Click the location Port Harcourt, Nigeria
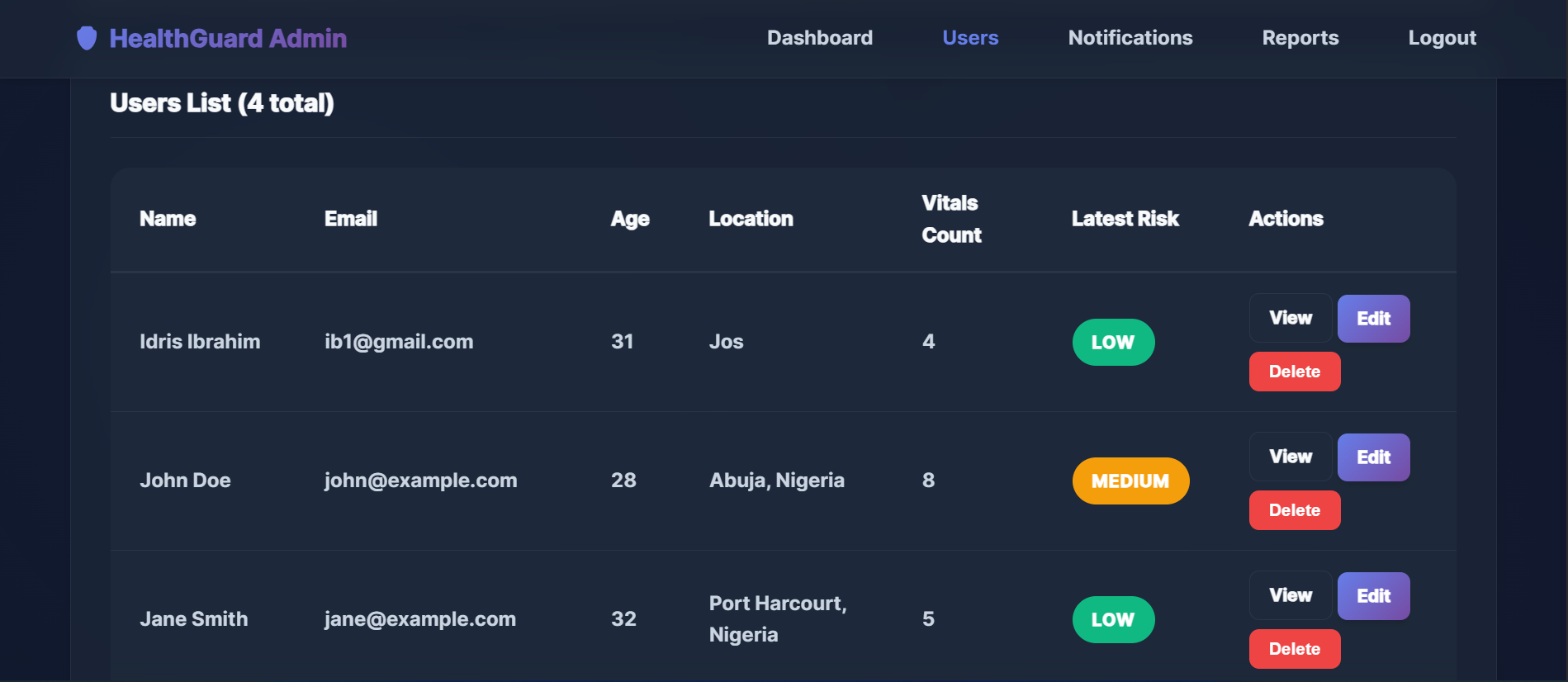The height and width of the screenshot is (682, 1568). coord(778,619)
